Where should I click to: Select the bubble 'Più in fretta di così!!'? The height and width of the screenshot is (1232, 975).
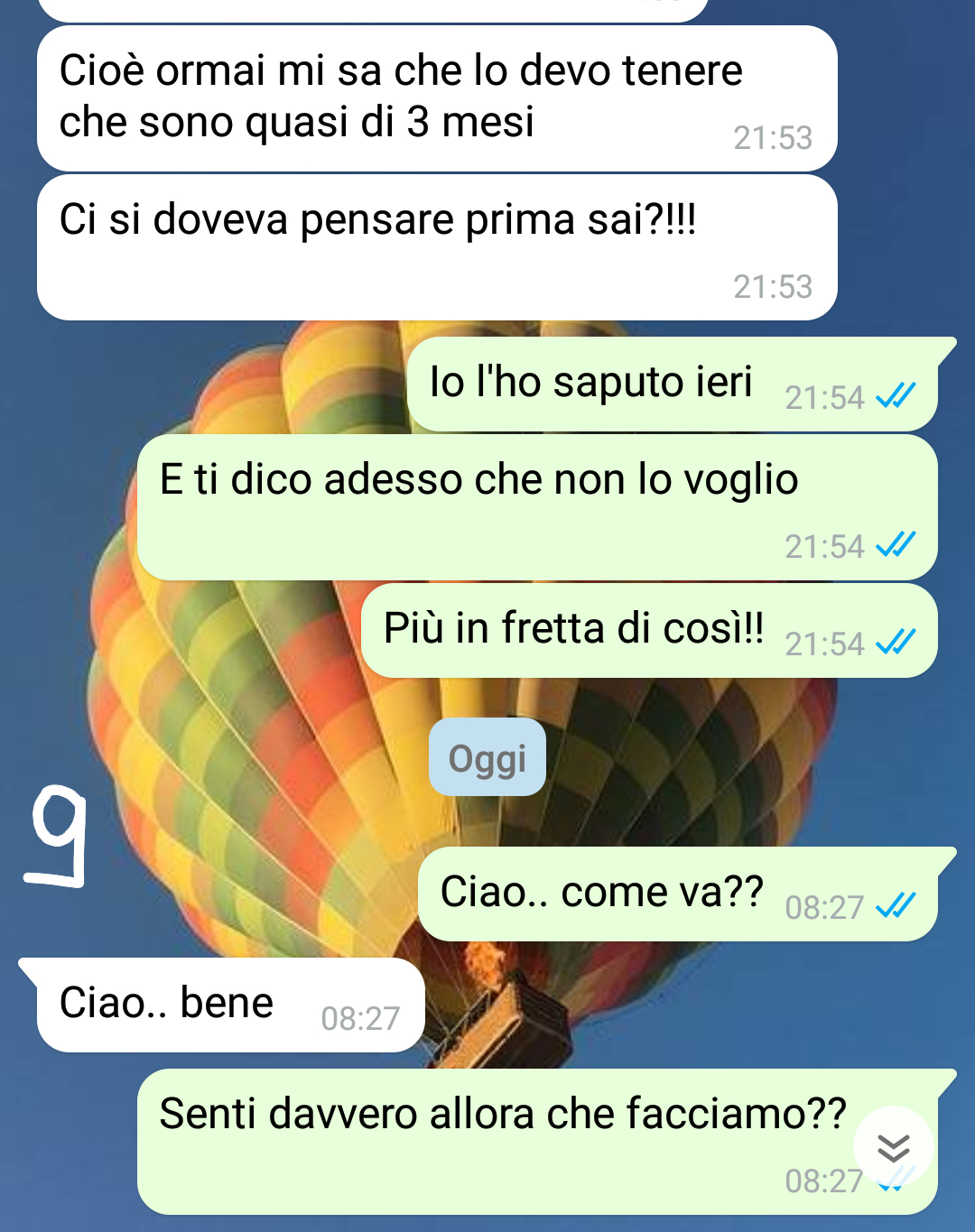pos(649,630)
